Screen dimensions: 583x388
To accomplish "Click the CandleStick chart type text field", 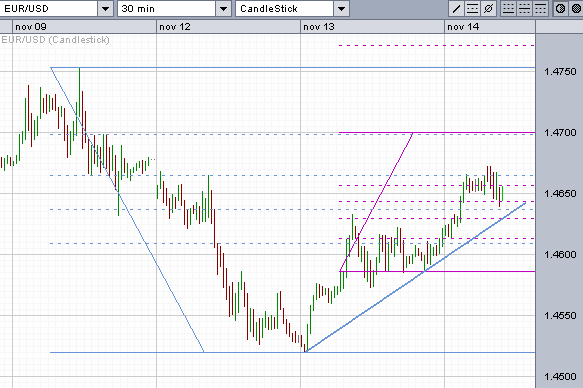I will (x=284, y=9).
